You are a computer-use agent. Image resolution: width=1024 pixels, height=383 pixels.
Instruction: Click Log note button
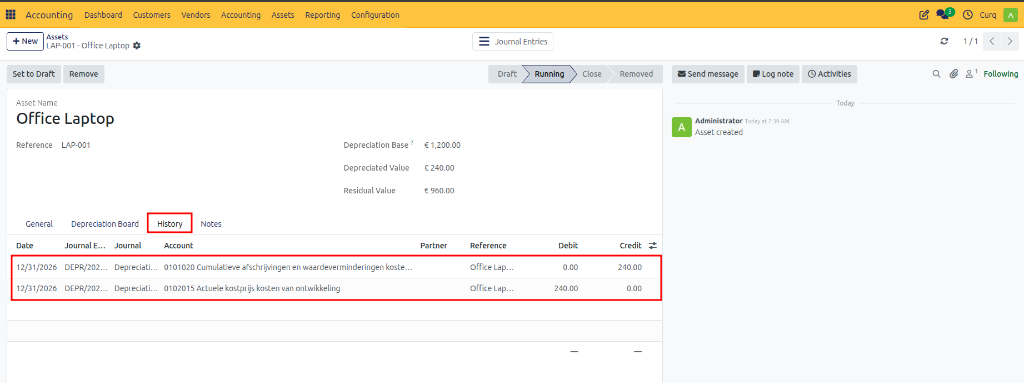click(773, 74)
